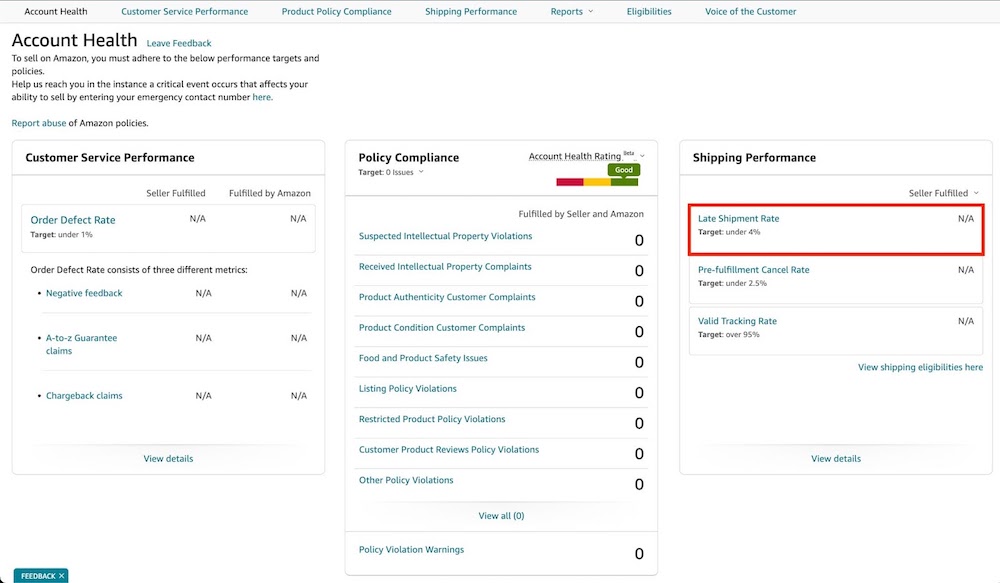Open Product Authenticity Customer Complaints

[446, 297]
